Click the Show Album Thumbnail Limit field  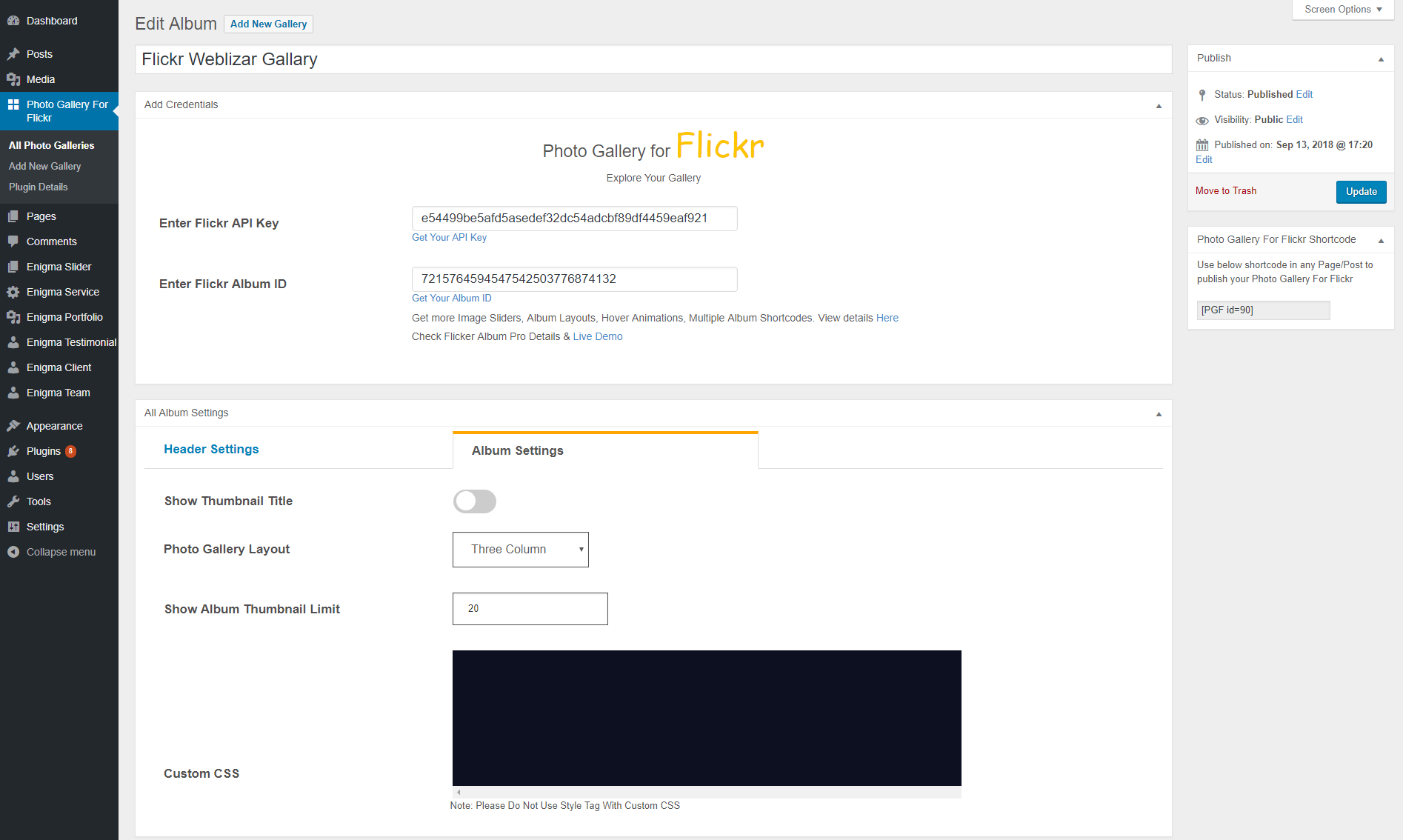530,609
